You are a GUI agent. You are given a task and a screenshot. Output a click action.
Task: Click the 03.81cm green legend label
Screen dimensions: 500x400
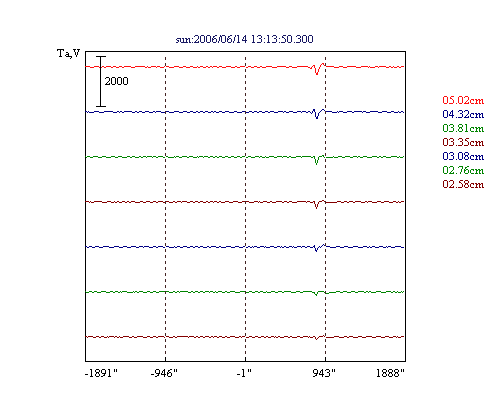pyautogui.click(x=463, y=128)
